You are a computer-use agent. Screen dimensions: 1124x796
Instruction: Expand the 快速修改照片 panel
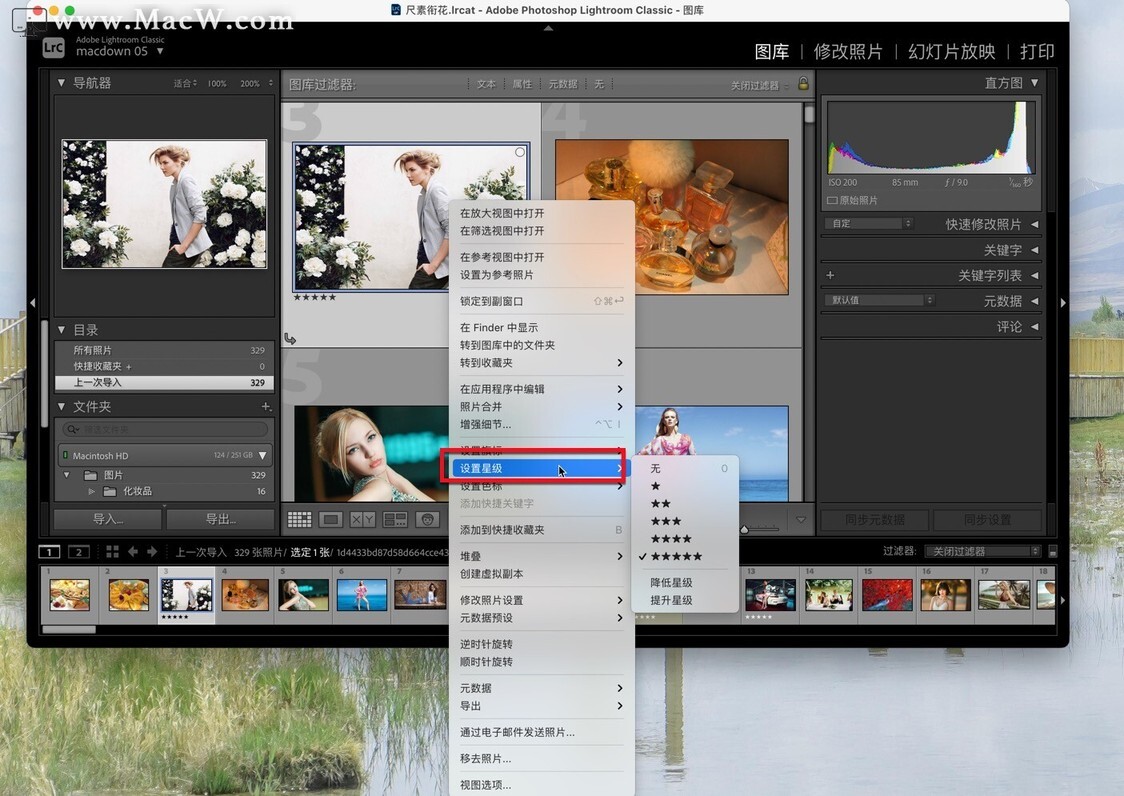tap(1034, 224)
